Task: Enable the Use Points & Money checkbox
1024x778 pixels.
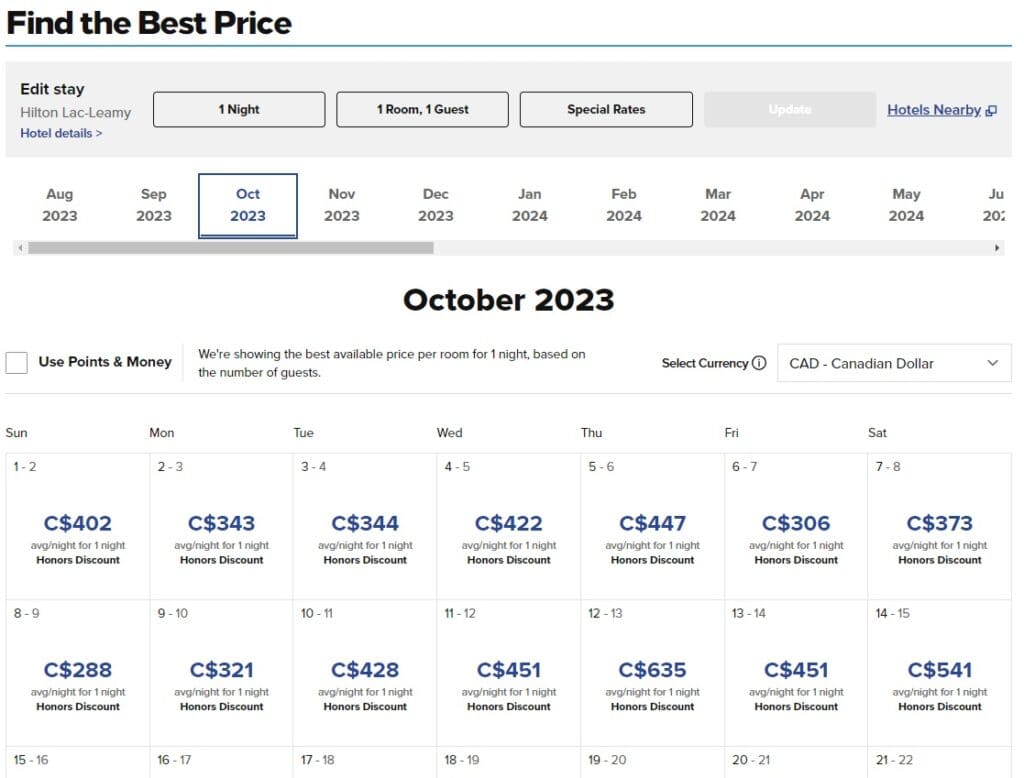Action: point(16,363)
